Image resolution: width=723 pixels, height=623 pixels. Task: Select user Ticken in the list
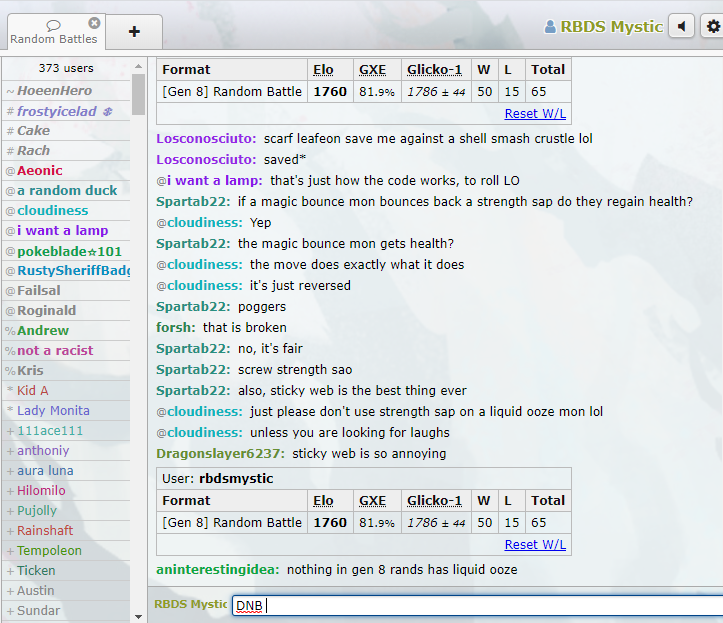(x=66, y=571)
